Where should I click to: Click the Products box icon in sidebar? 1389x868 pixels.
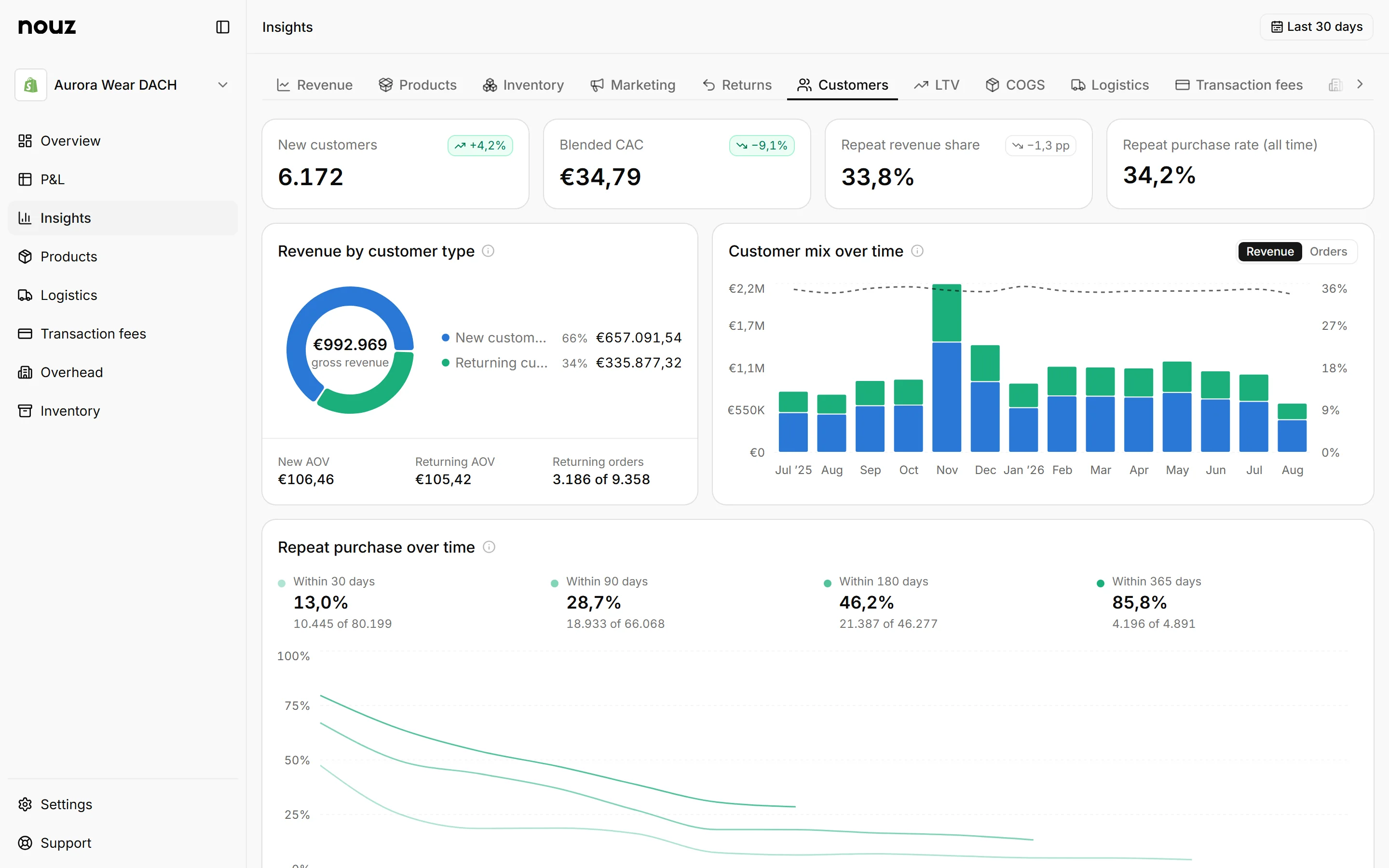click(25, 256)
